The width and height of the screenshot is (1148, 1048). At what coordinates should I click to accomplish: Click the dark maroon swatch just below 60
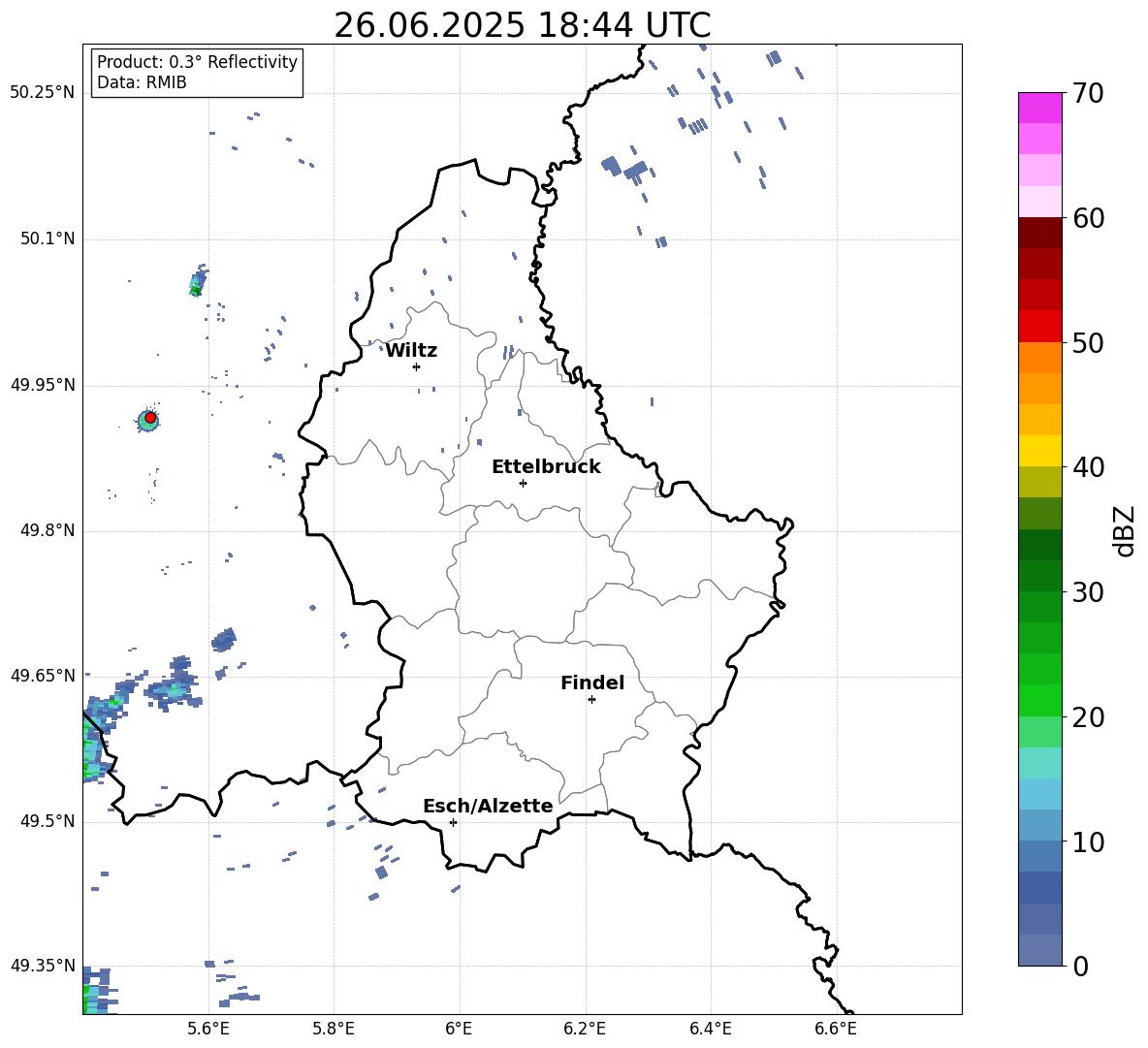pos(1039,233)
